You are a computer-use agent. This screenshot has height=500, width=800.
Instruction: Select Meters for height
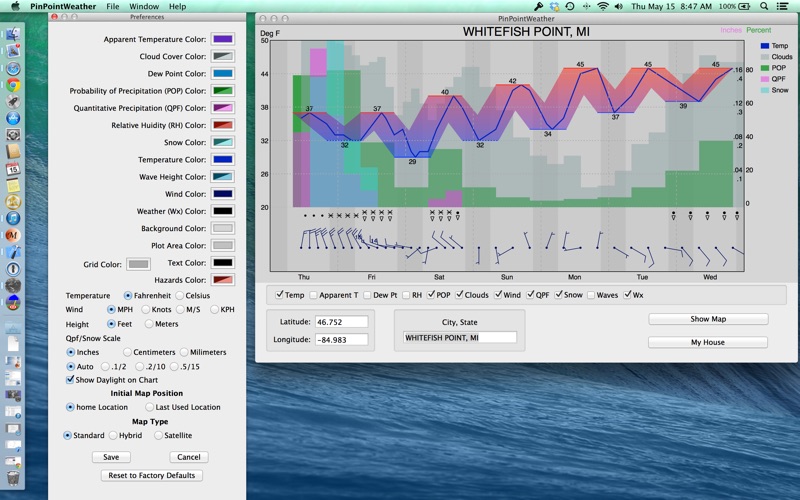tap(149, 323)
